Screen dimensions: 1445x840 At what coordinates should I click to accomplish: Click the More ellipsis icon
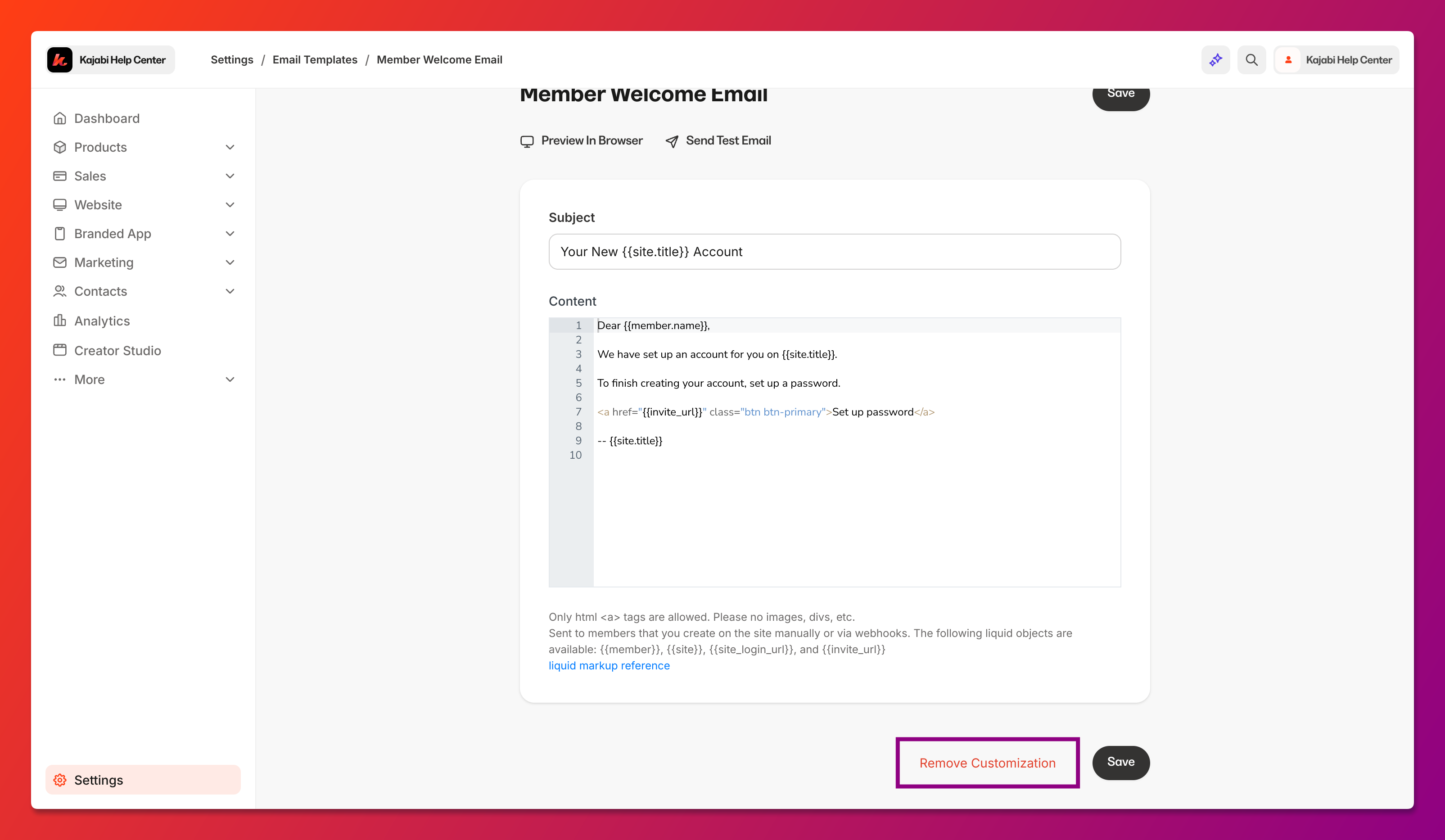(x=59, y=379)
